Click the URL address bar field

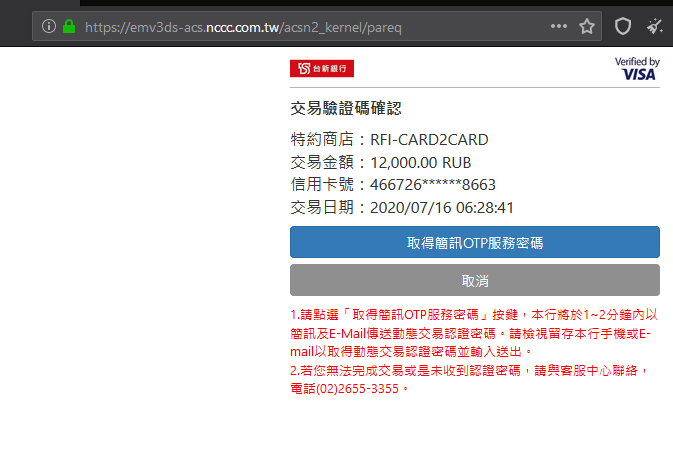point(300,27)
